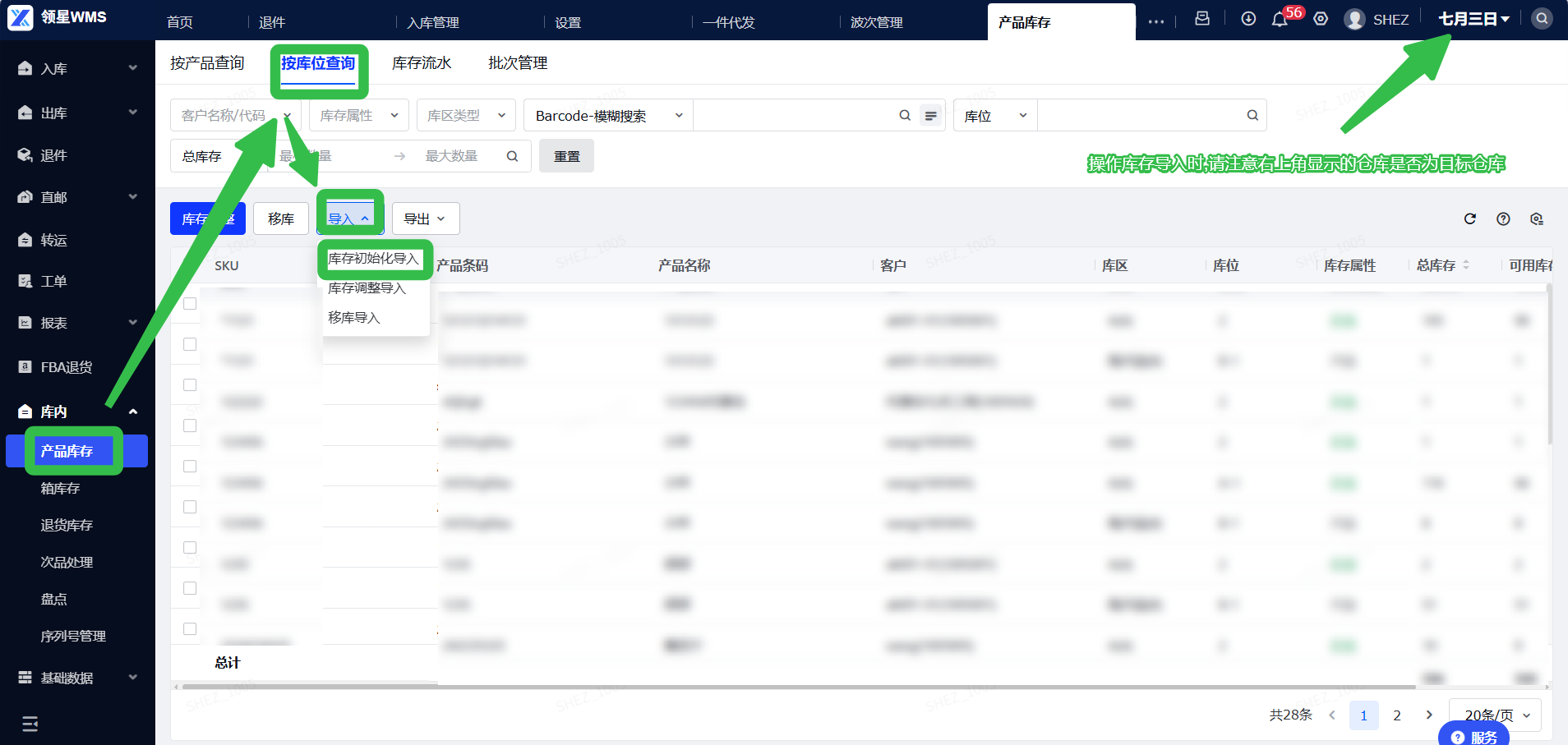Expand the 基础数据 sidebar menu chevron
The image size is (1568, 745).
coord(133,678)
